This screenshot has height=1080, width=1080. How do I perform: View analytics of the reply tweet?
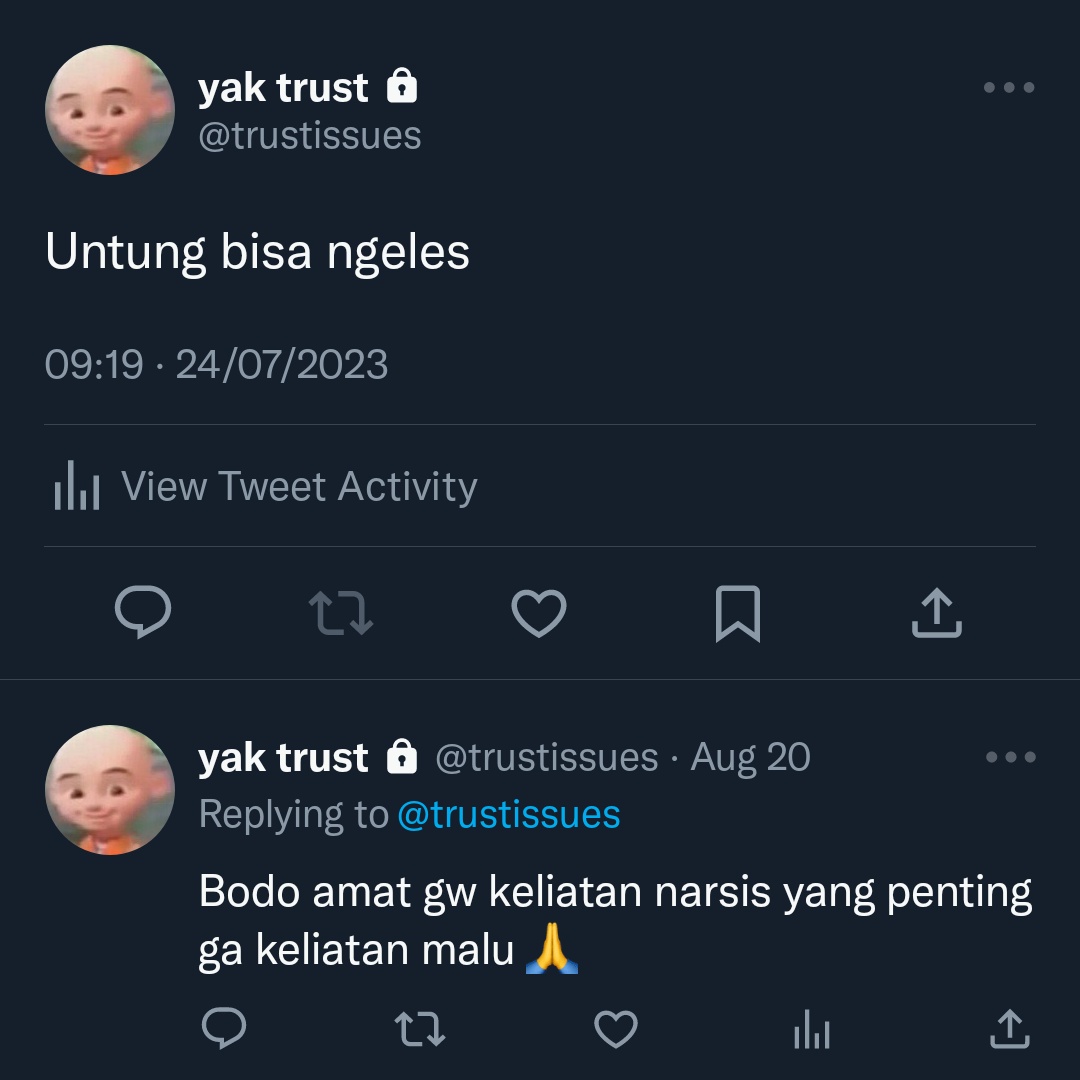[812, 1029]
